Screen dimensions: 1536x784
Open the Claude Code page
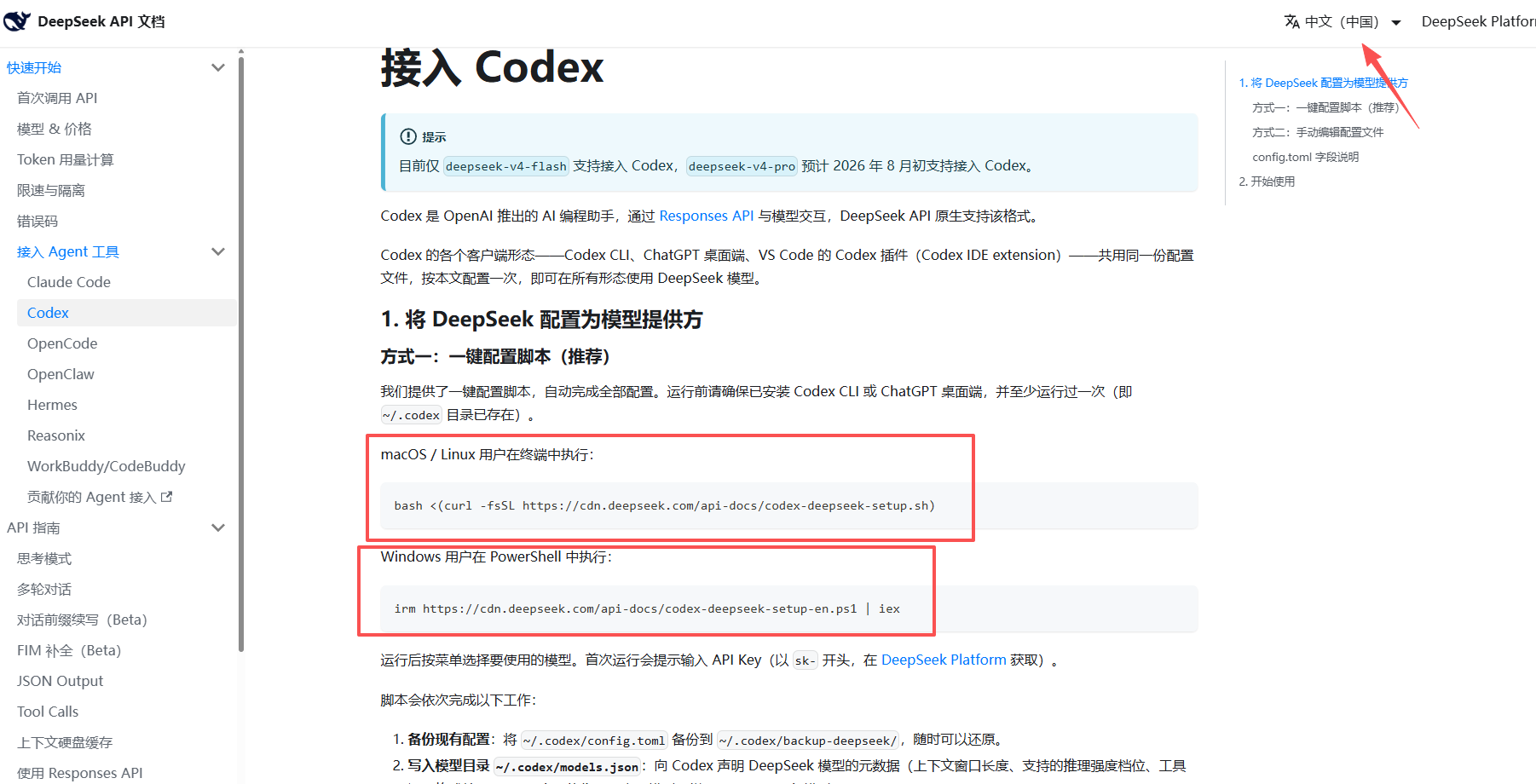pyautogui.click(x=69, y=282)
